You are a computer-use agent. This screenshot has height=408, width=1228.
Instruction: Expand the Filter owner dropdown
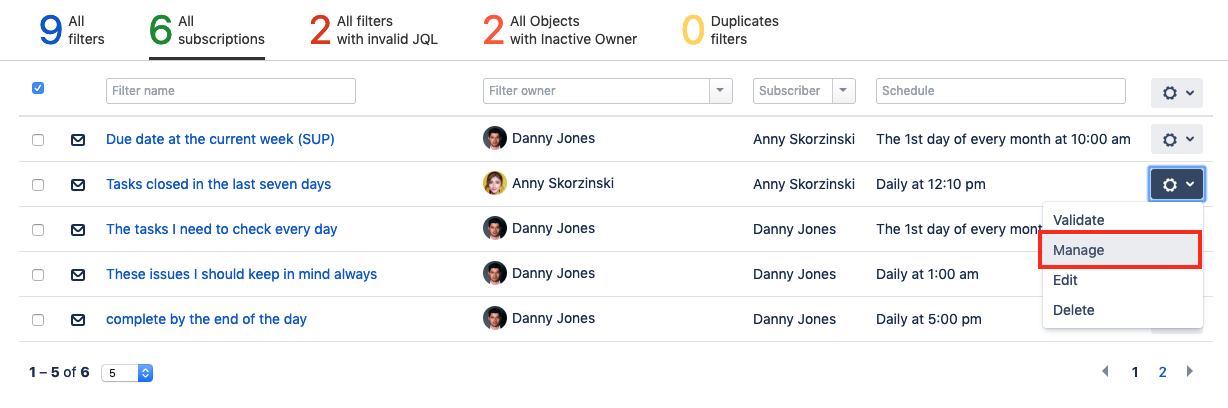(720, 91)
